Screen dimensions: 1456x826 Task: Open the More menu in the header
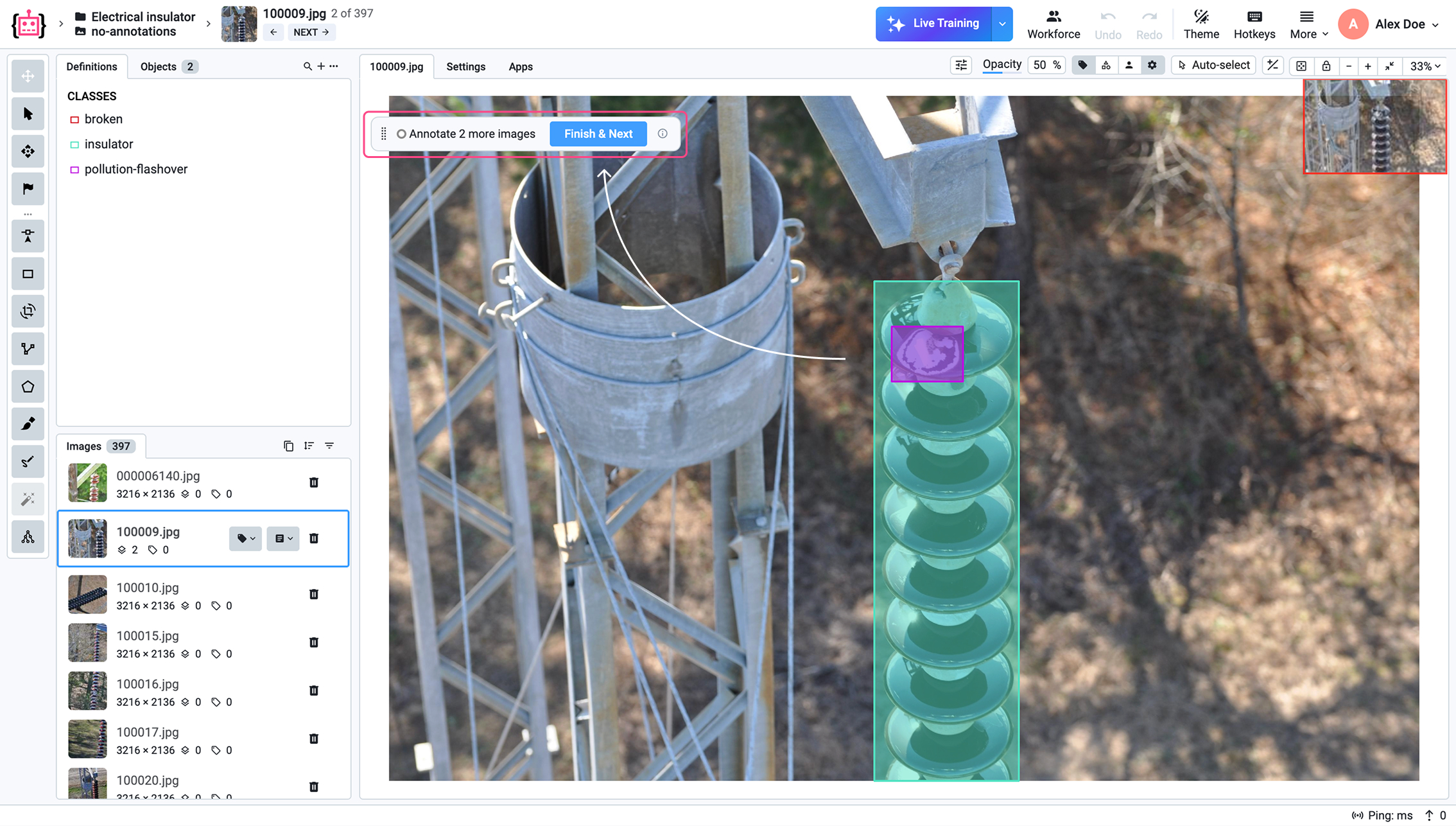coord(1308,24)
